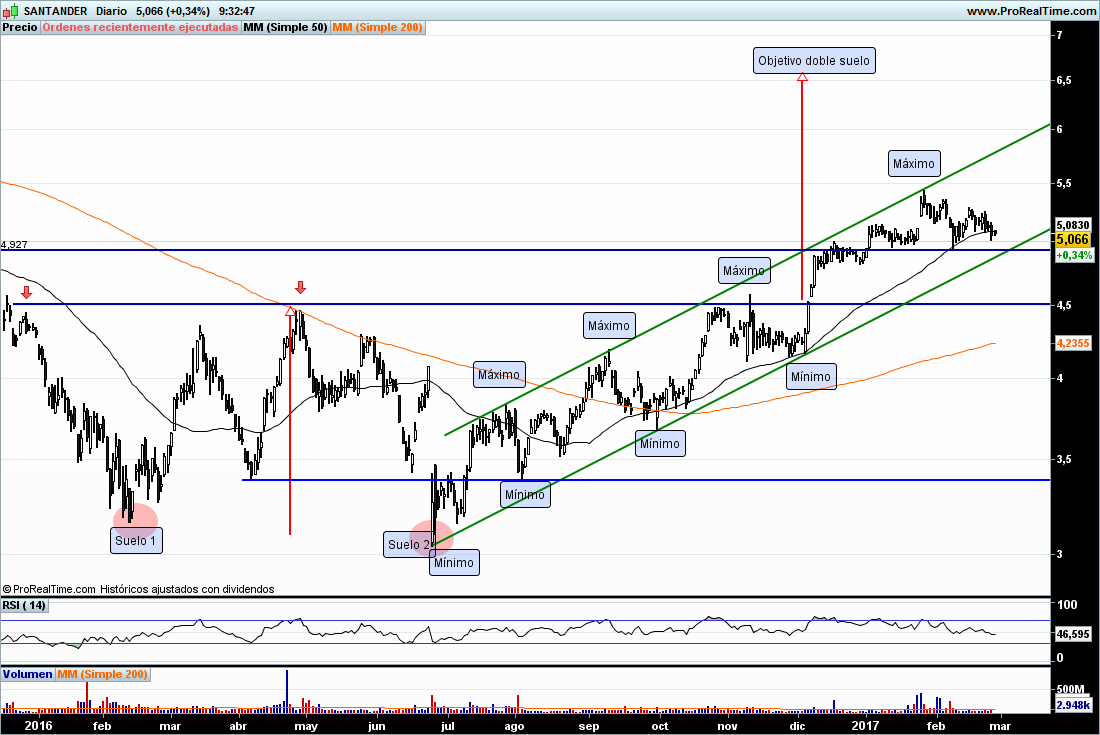This screenshot has width=1100, height=735.
Task: Click the yellow 5,066 current price tag
Action: pyautogui.click(x=1073, y=240)
